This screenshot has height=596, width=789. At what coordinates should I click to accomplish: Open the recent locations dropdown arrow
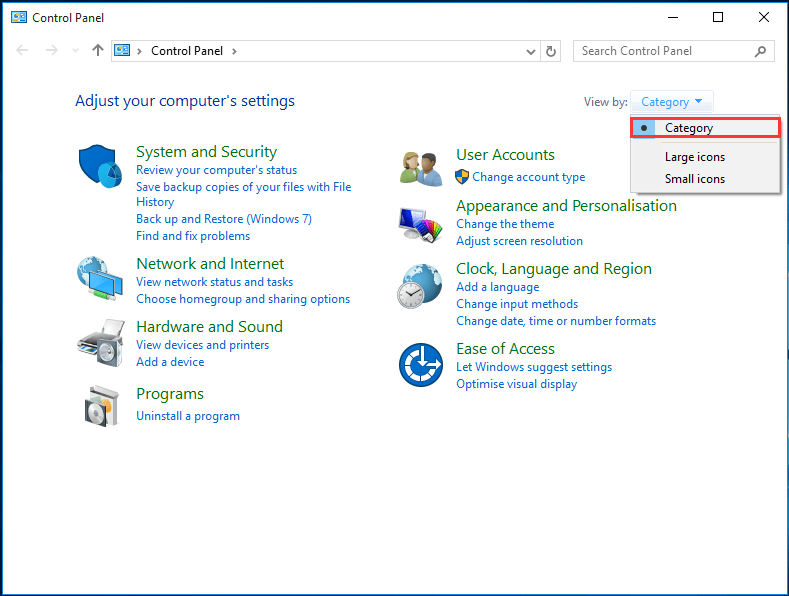pos(75,51)
